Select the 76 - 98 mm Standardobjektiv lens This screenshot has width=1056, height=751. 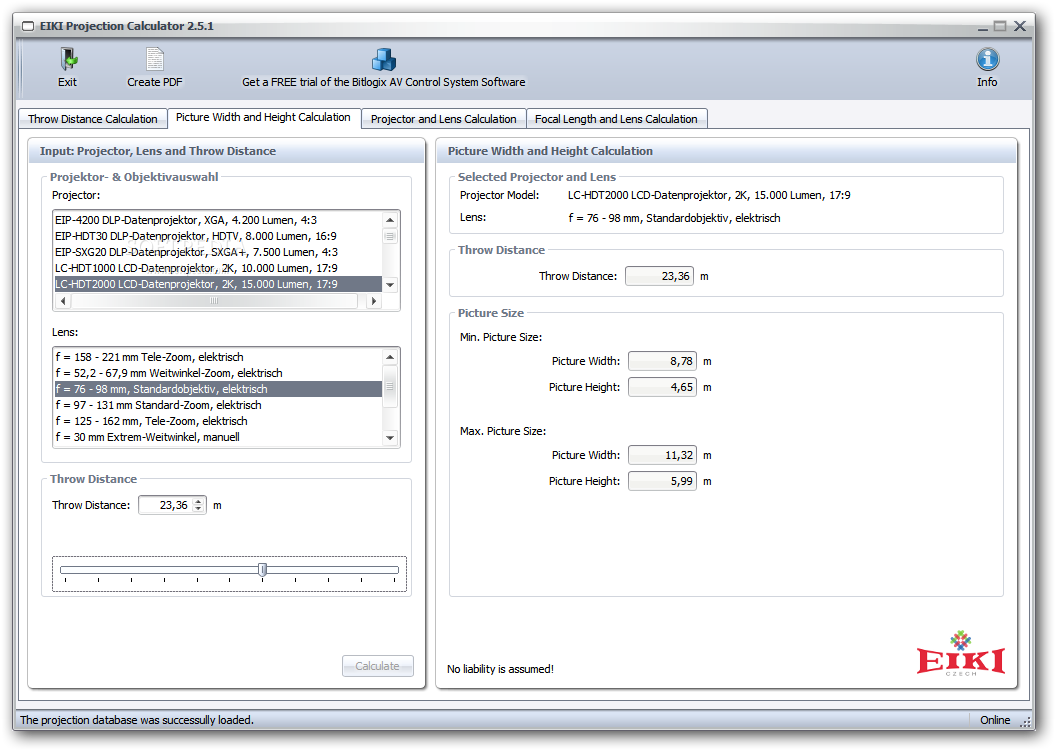pos(218,389)
